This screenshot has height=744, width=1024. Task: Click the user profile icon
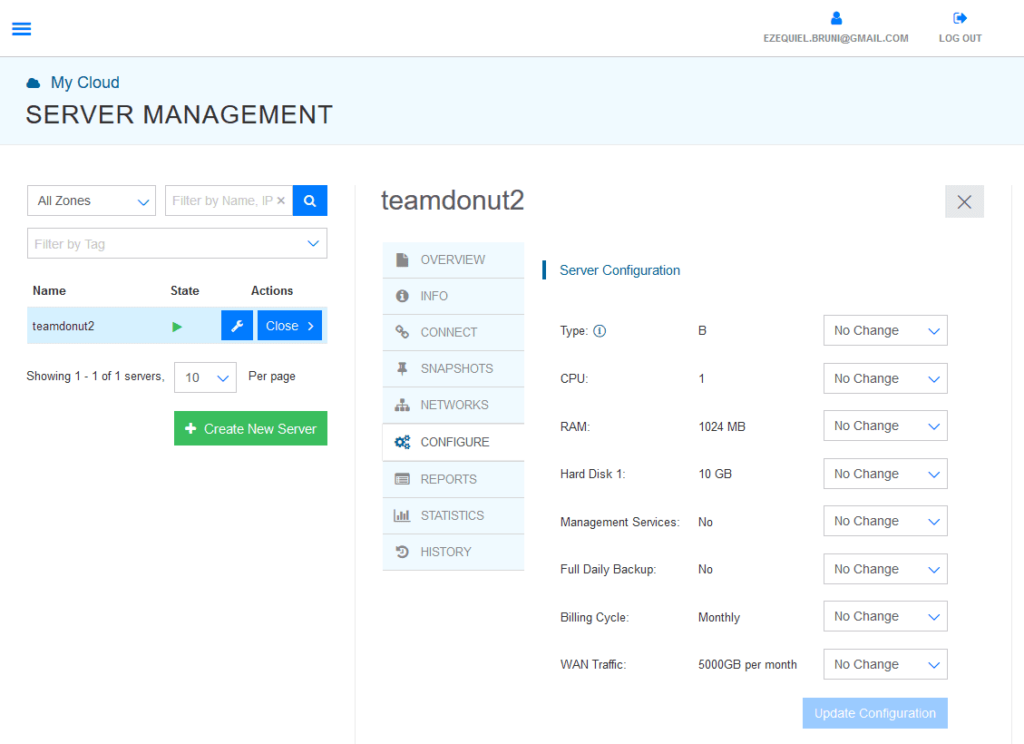tap(836, 18)
